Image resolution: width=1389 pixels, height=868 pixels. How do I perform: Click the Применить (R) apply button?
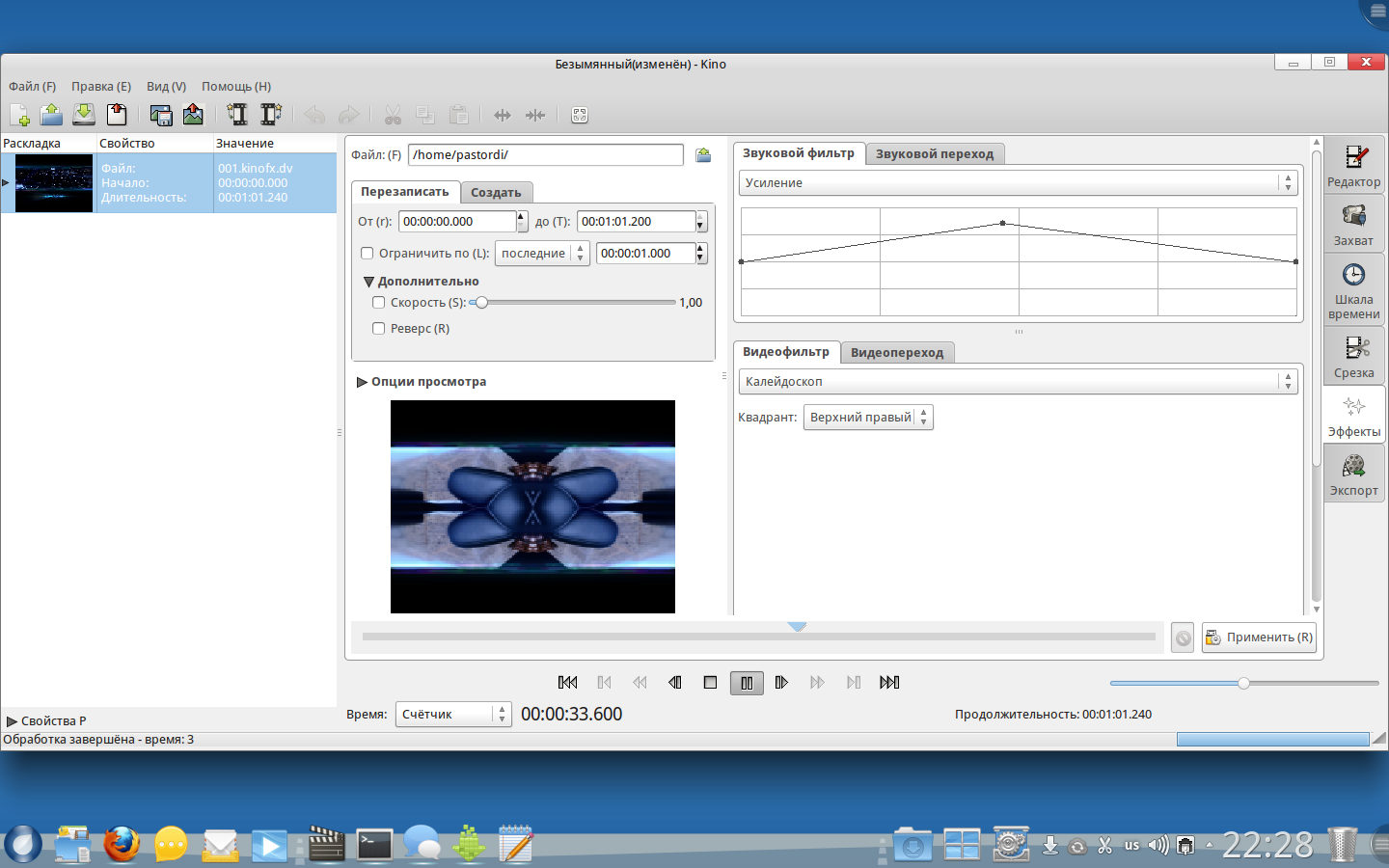click(1259, 637)
